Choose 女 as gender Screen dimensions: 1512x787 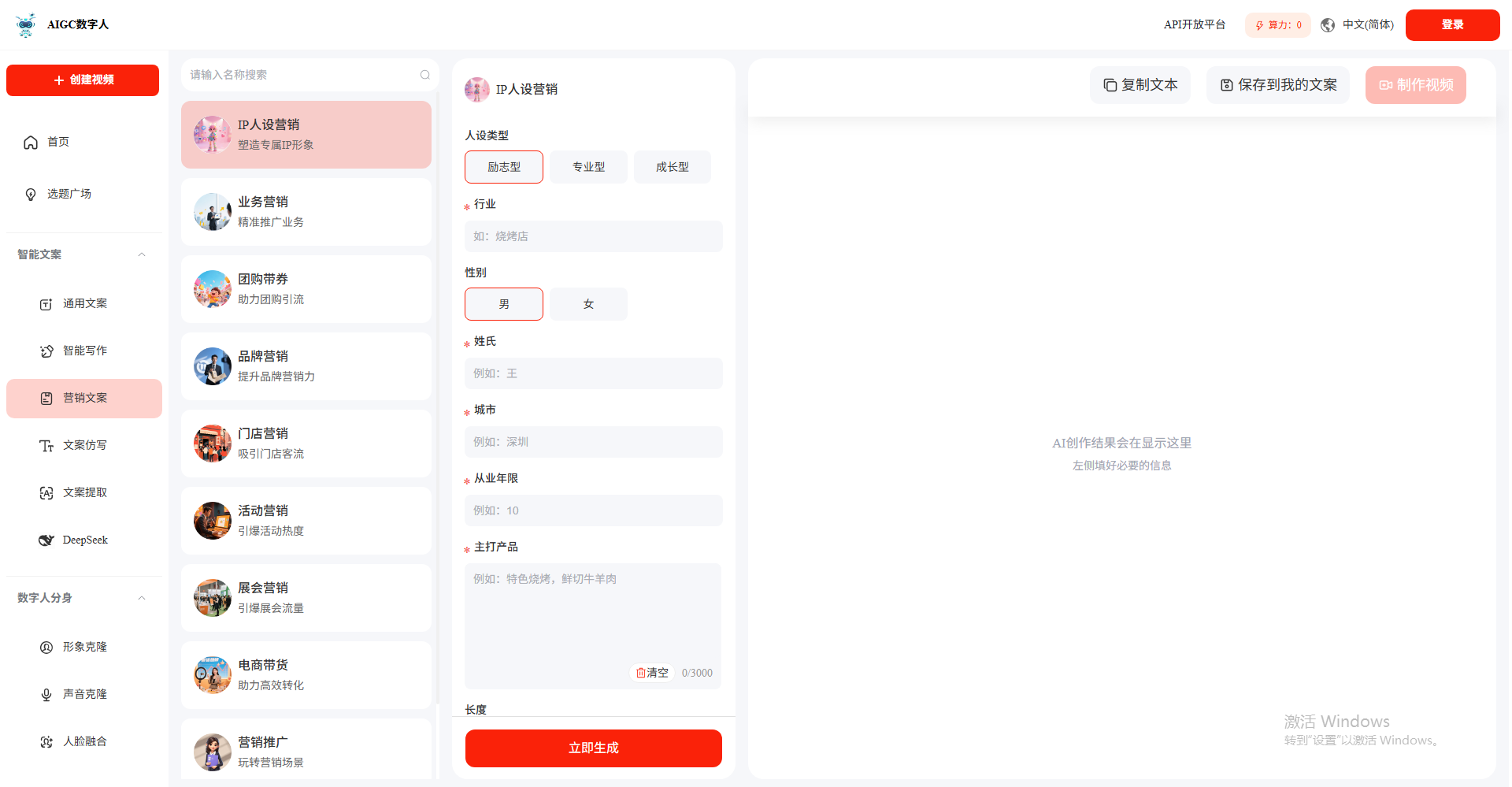(588, 304)
